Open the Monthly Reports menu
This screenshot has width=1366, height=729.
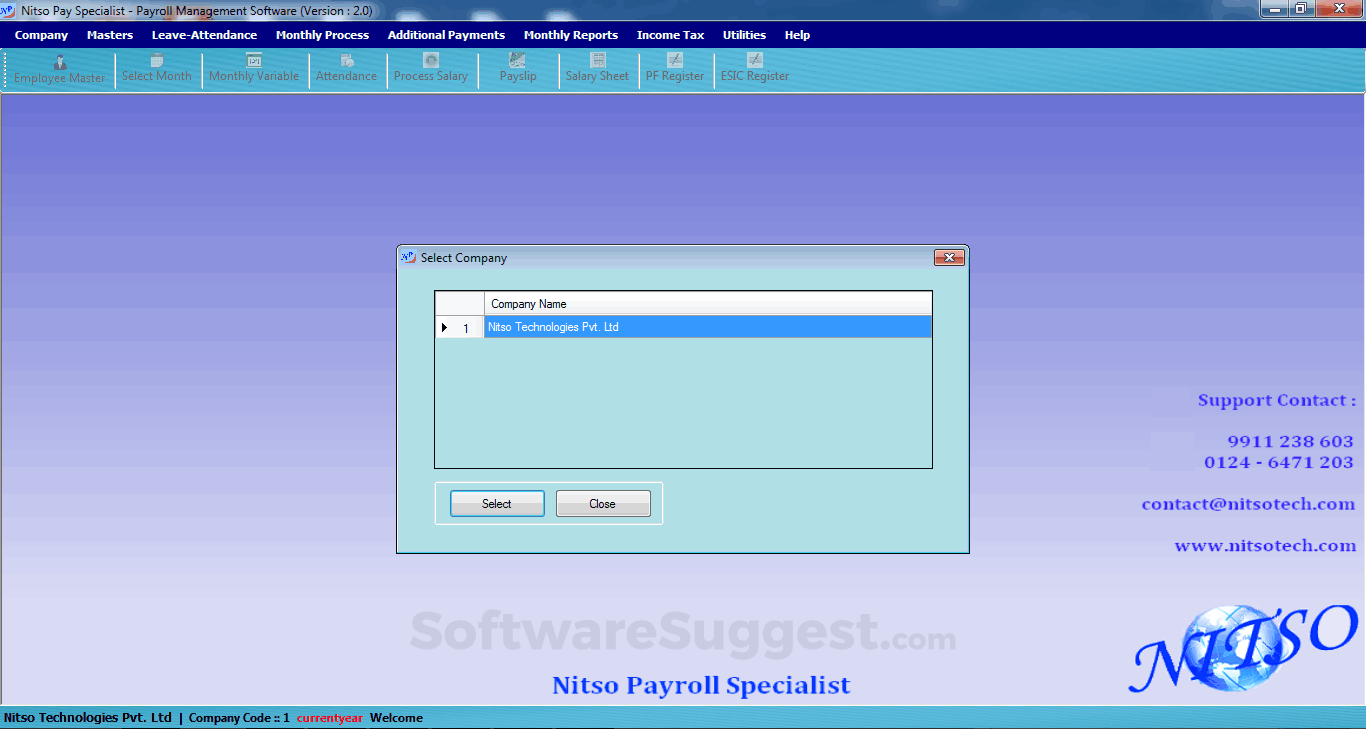(570, 35)
